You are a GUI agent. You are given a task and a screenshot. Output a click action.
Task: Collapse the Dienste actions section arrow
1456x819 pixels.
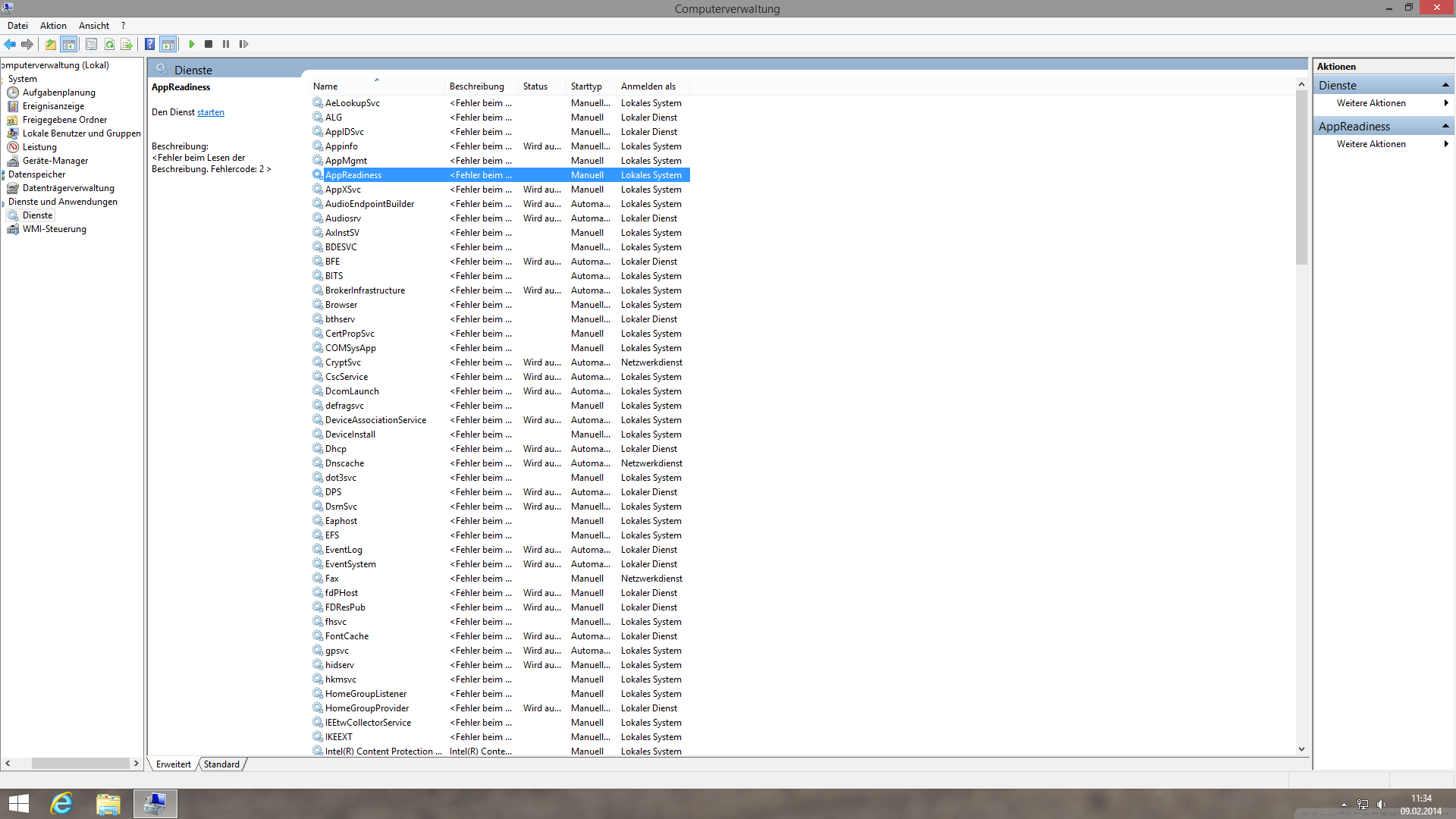pos(1445,85)
